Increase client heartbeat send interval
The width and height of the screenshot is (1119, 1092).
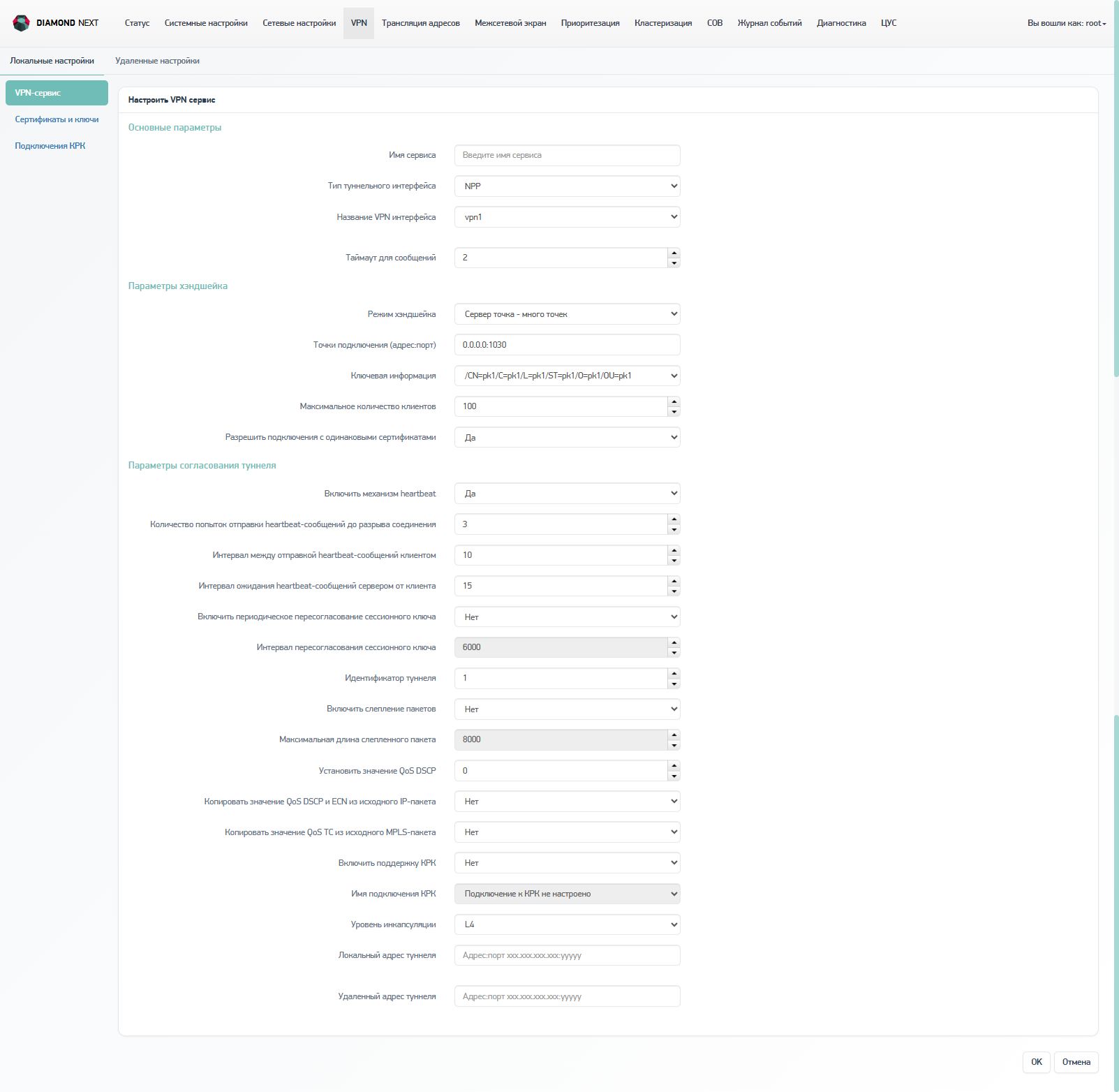coord(674,550)
